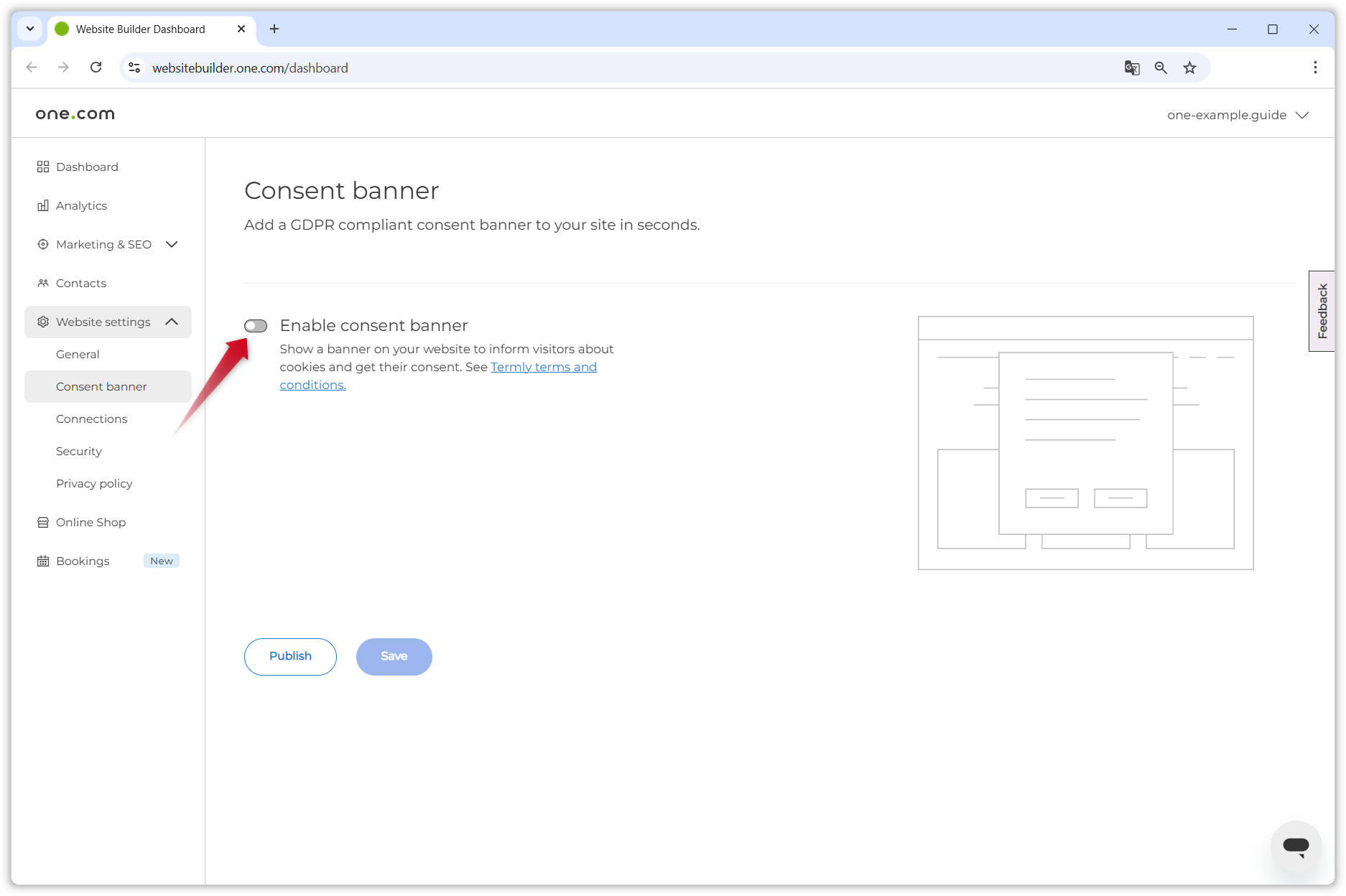Open the Dashboard section in the sidebar
This screenshot has height=896, width=1346.
point(43,167)
